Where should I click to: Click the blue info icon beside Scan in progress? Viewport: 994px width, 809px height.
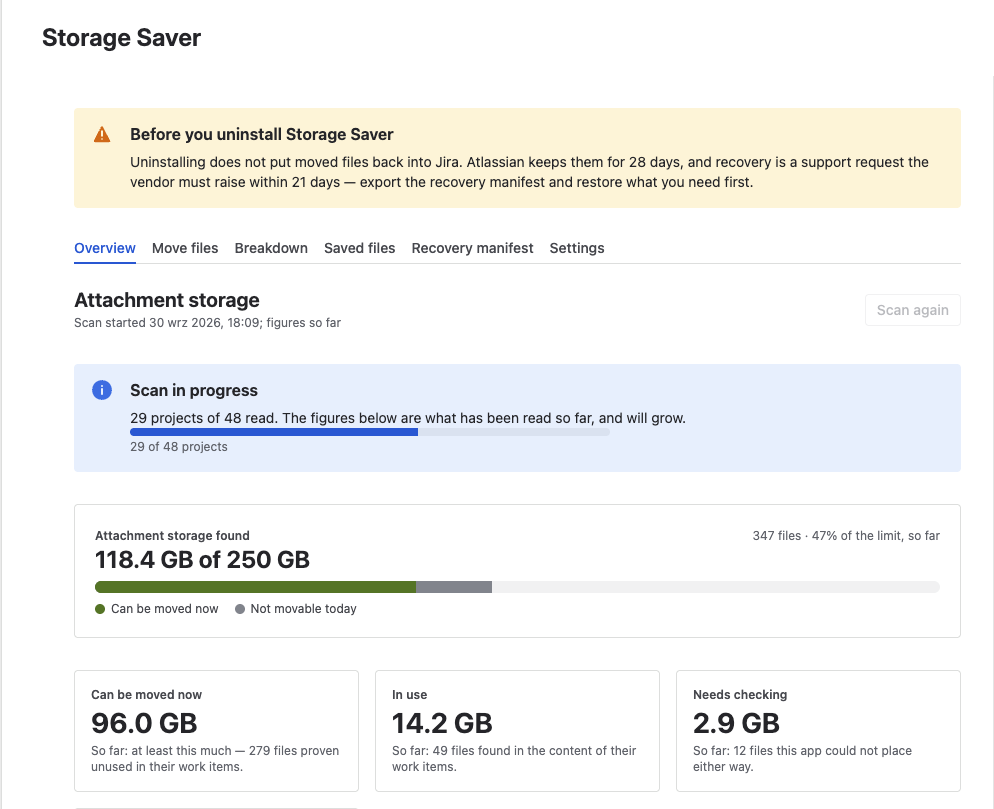coord(102,390)
